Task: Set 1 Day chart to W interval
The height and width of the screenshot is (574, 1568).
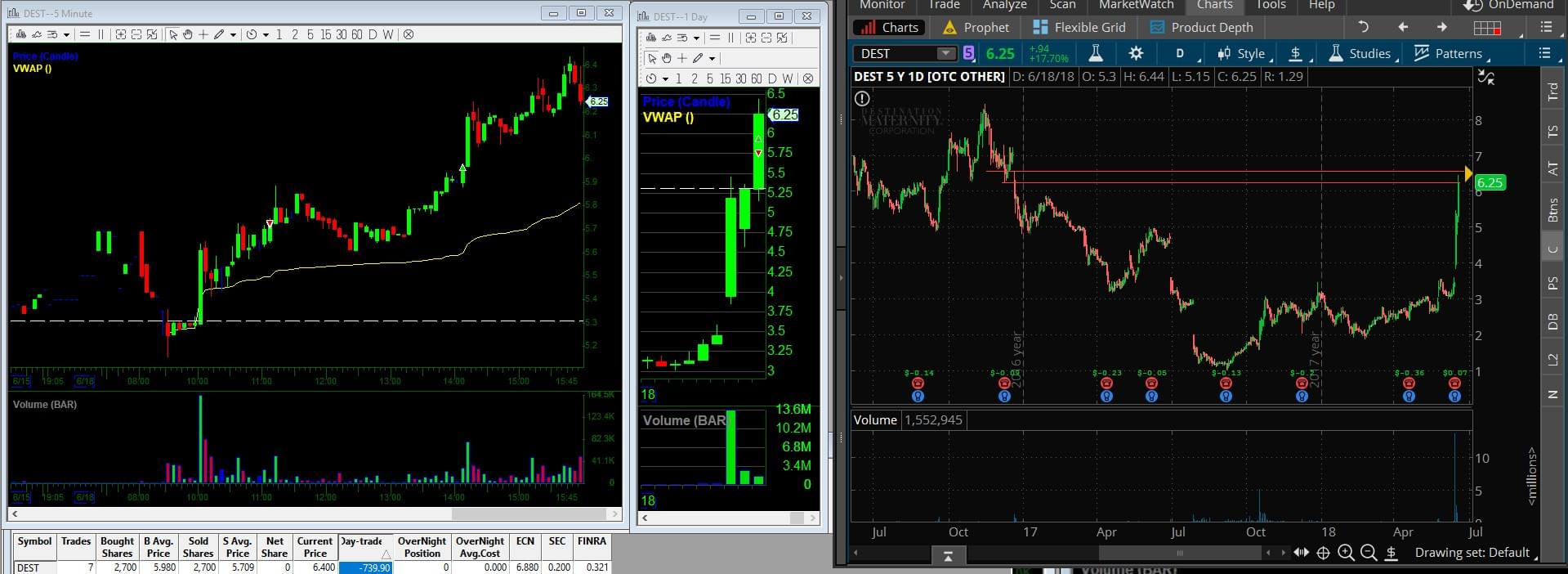Action: (x=788, y=78)
